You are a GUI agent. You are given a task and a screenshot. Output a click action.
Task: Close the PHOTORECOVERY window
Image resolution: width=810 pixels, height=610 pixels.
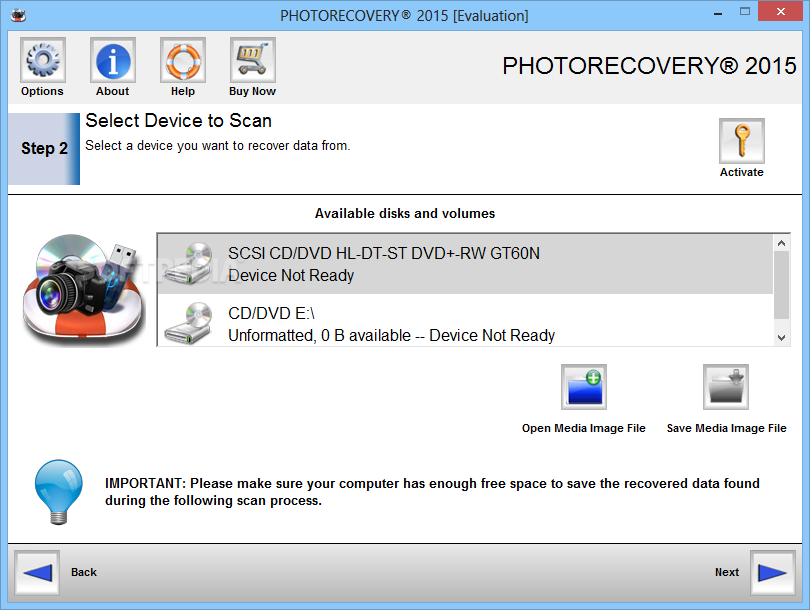pyautogui.click(x=781, y=11)
